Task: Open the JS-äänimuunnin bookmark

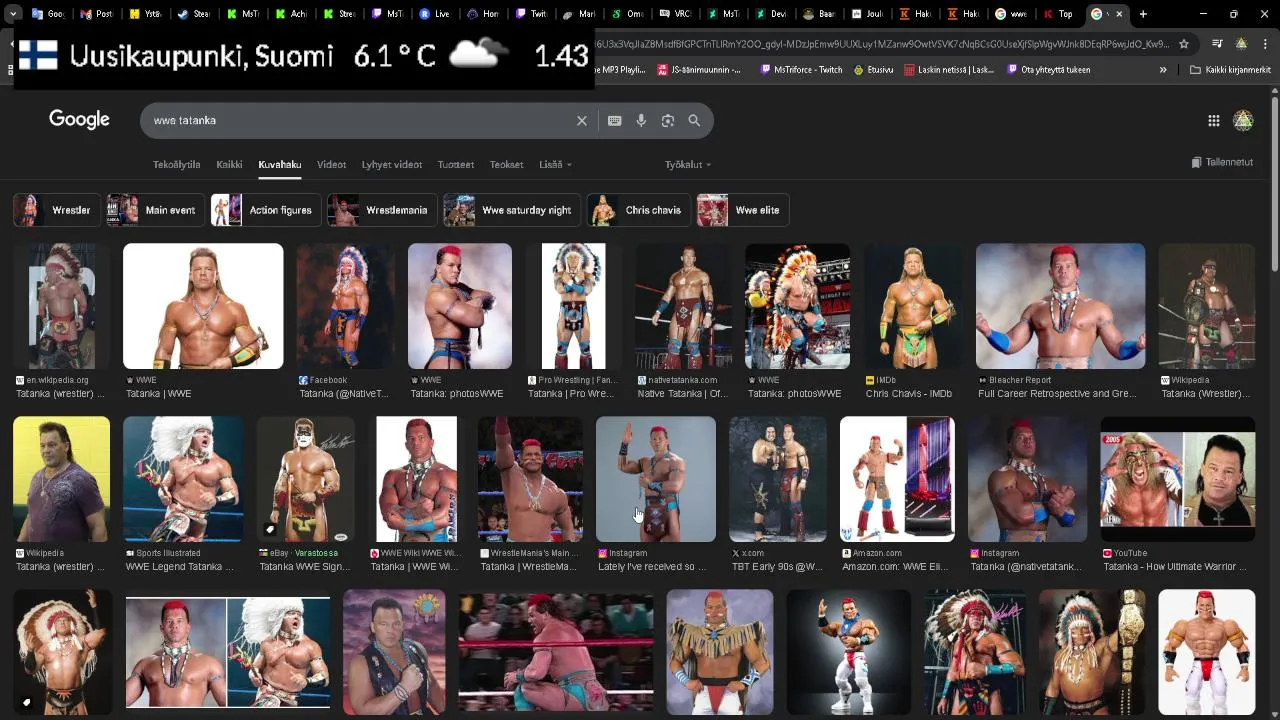Action: tap(699, 70)
